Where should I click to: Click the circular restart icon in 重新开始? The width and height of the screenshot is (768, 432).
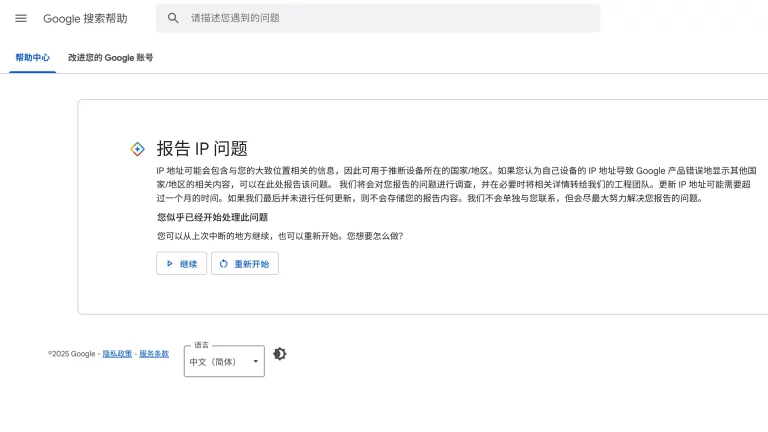pyautogui.click(x=224, y=264)
